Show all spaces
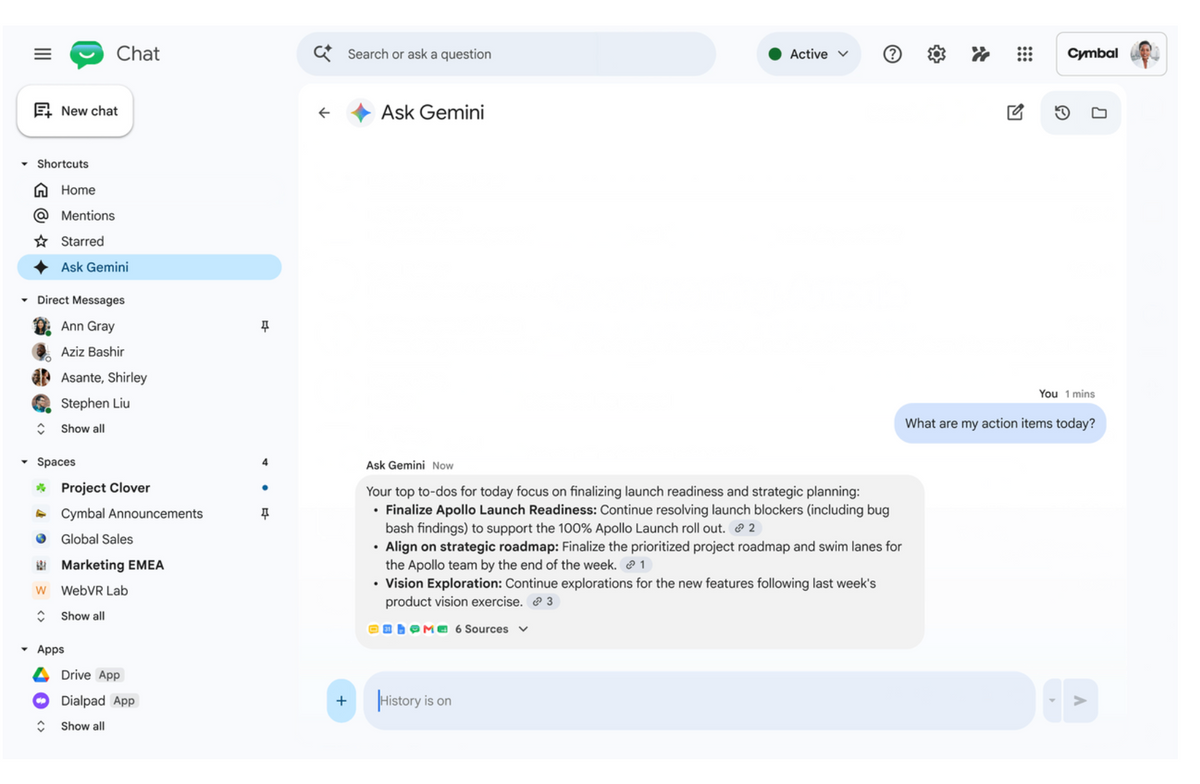This screenshot has width=1200, height=784. [x=82, y=617]
